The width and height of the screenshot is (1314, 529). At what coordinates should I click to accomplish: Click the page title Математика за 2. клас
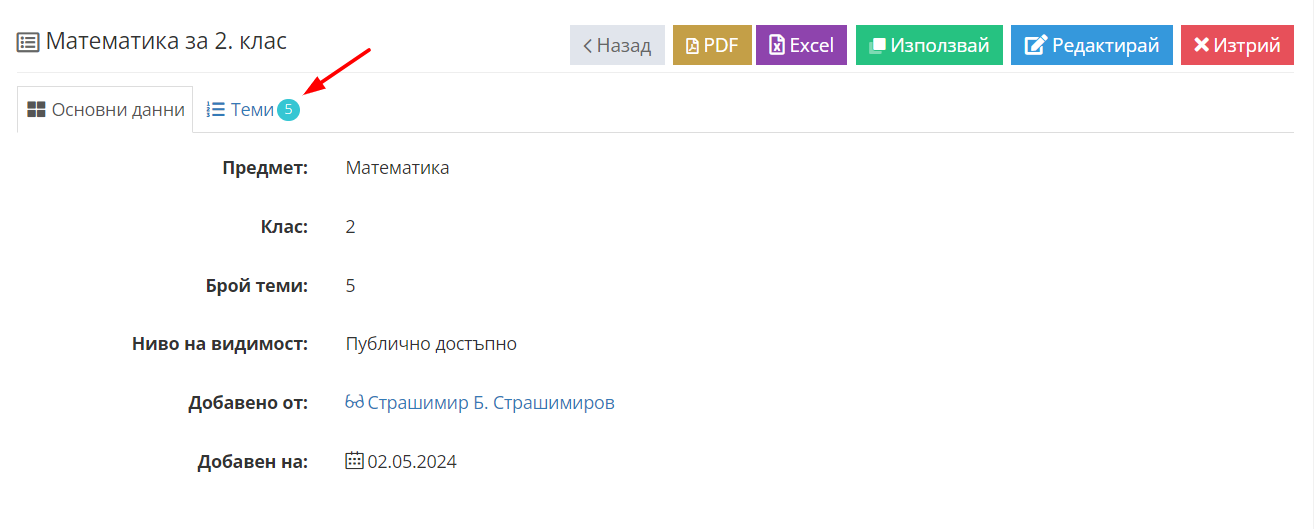[166, 42]
